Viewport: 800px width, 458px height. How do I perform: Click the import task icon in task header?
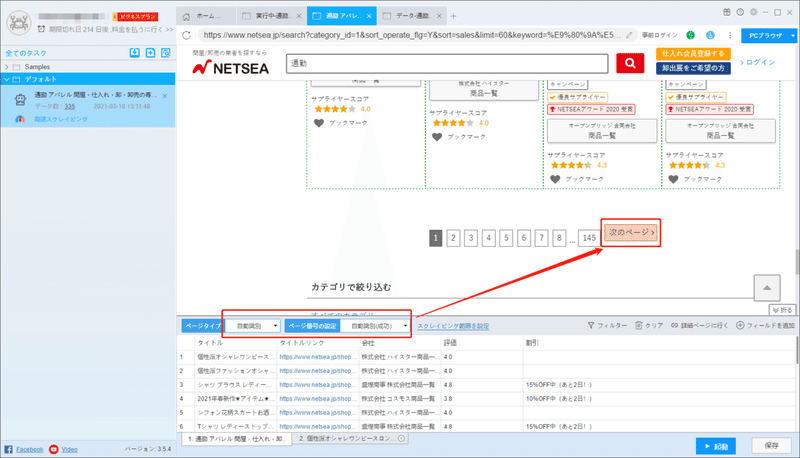point(134,53)
